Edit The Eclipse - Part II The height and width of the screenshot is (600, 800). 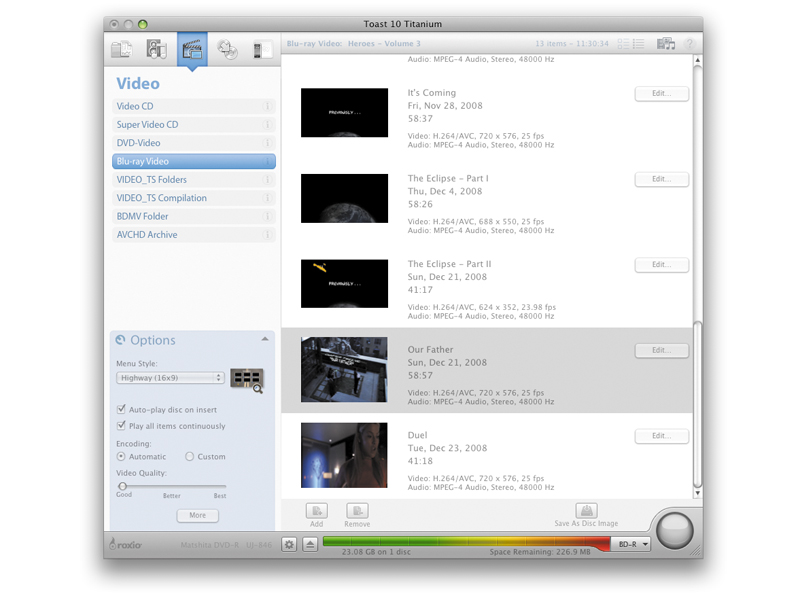[662, 265]
